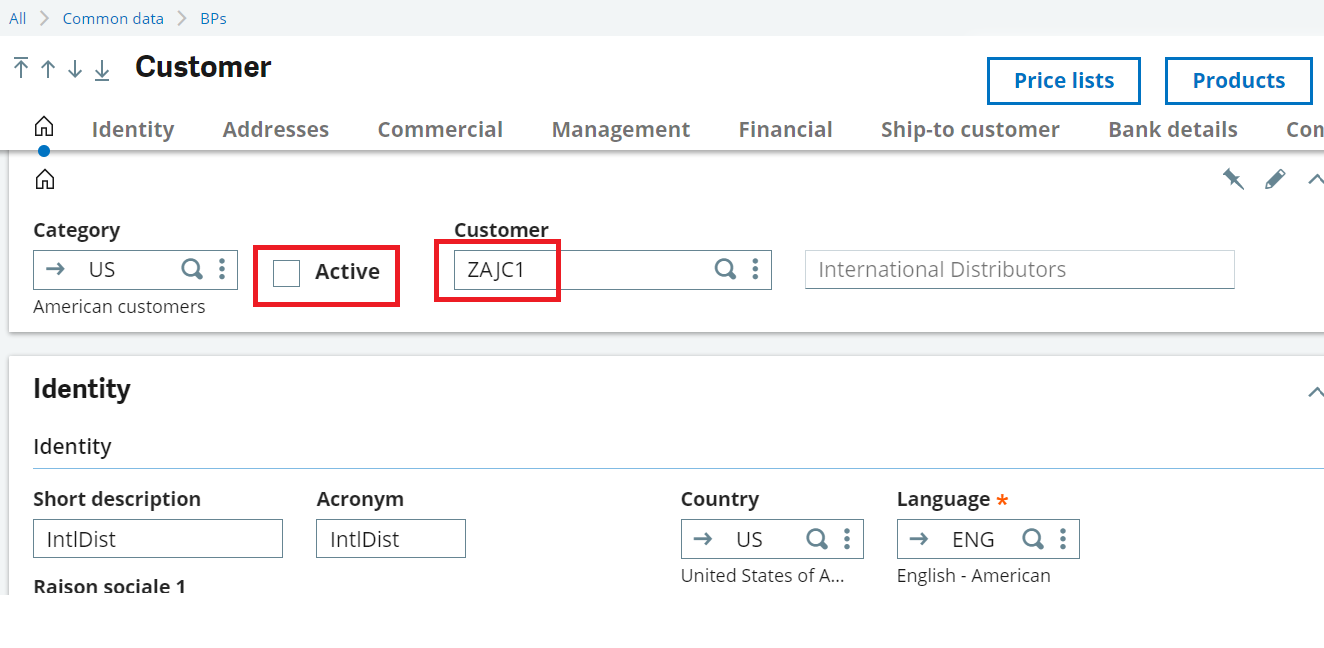Open the Language lookup magnifier
The image size is (1324, 648).
[x=1032, y=538]
